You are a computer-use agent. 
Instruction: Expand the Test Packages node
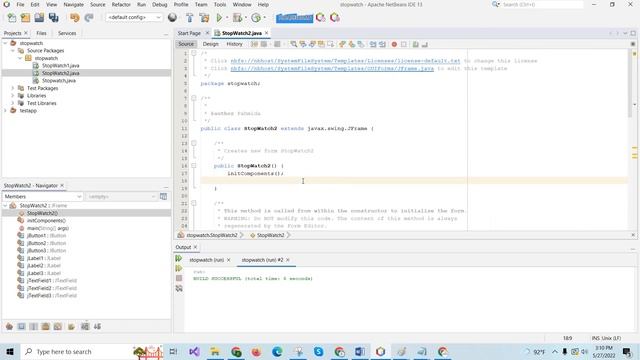pos(13,88)
